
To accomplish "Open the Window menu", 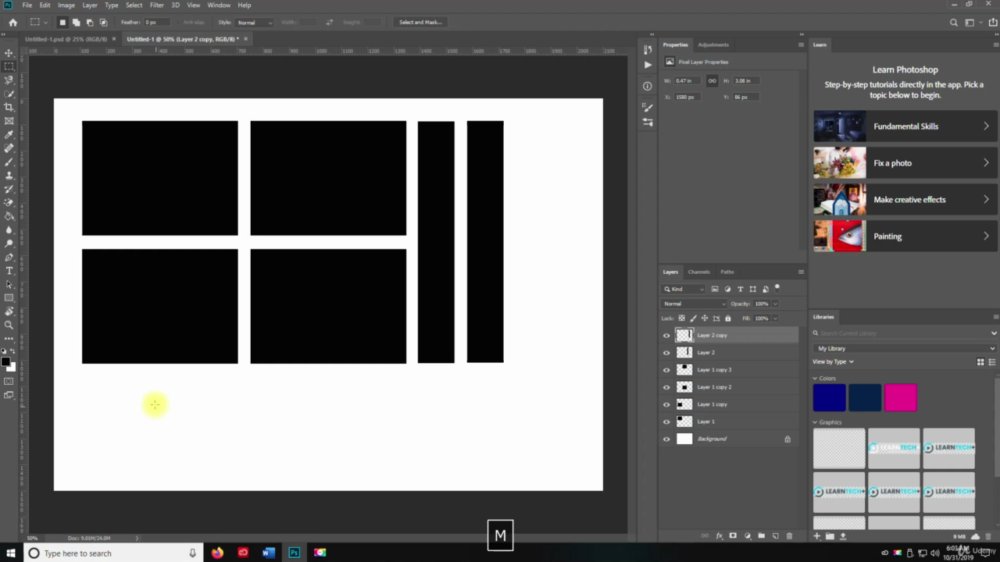I will [219, 5].
